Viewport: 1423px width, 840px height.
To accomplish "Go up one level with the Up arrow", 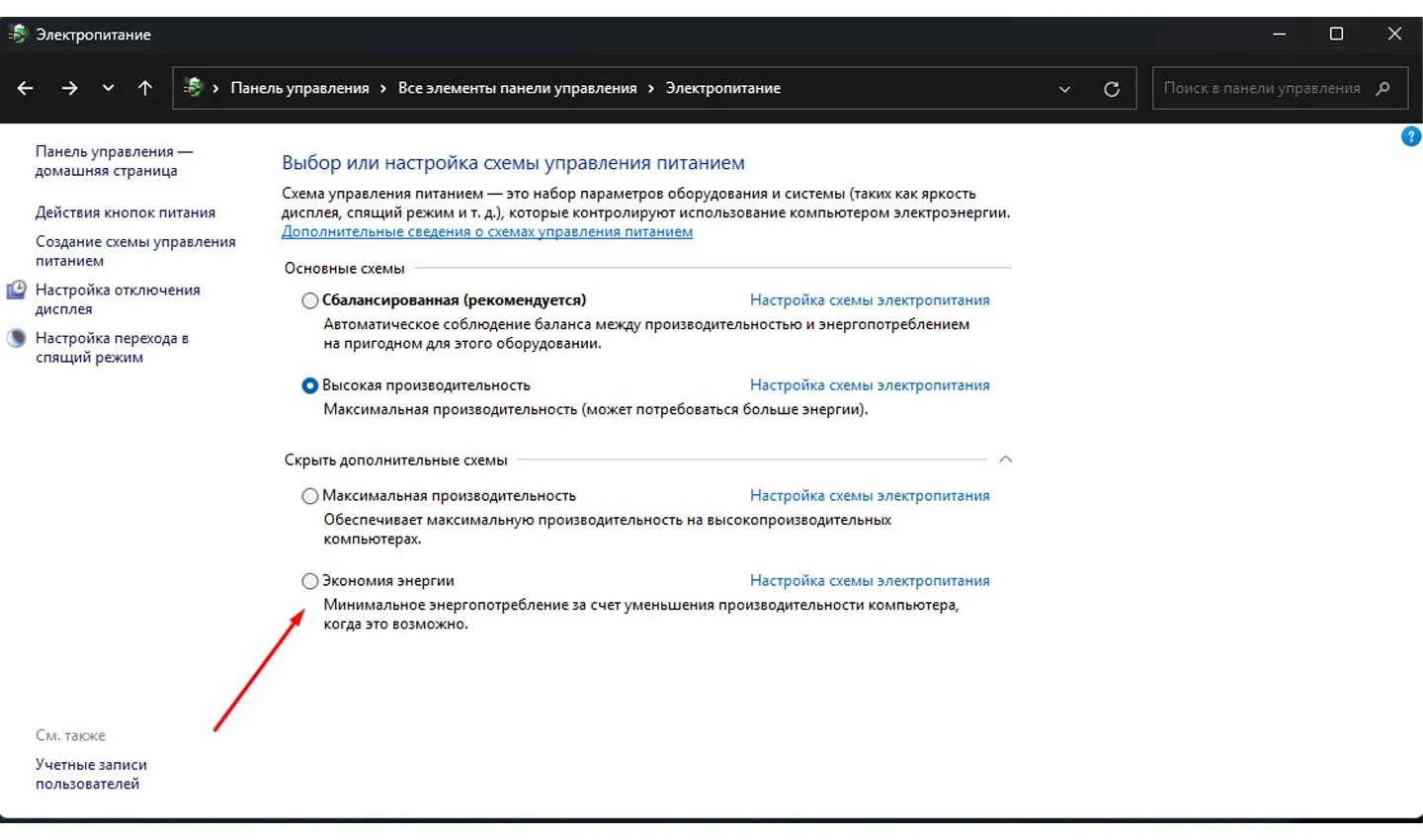I will pos(145,88).
